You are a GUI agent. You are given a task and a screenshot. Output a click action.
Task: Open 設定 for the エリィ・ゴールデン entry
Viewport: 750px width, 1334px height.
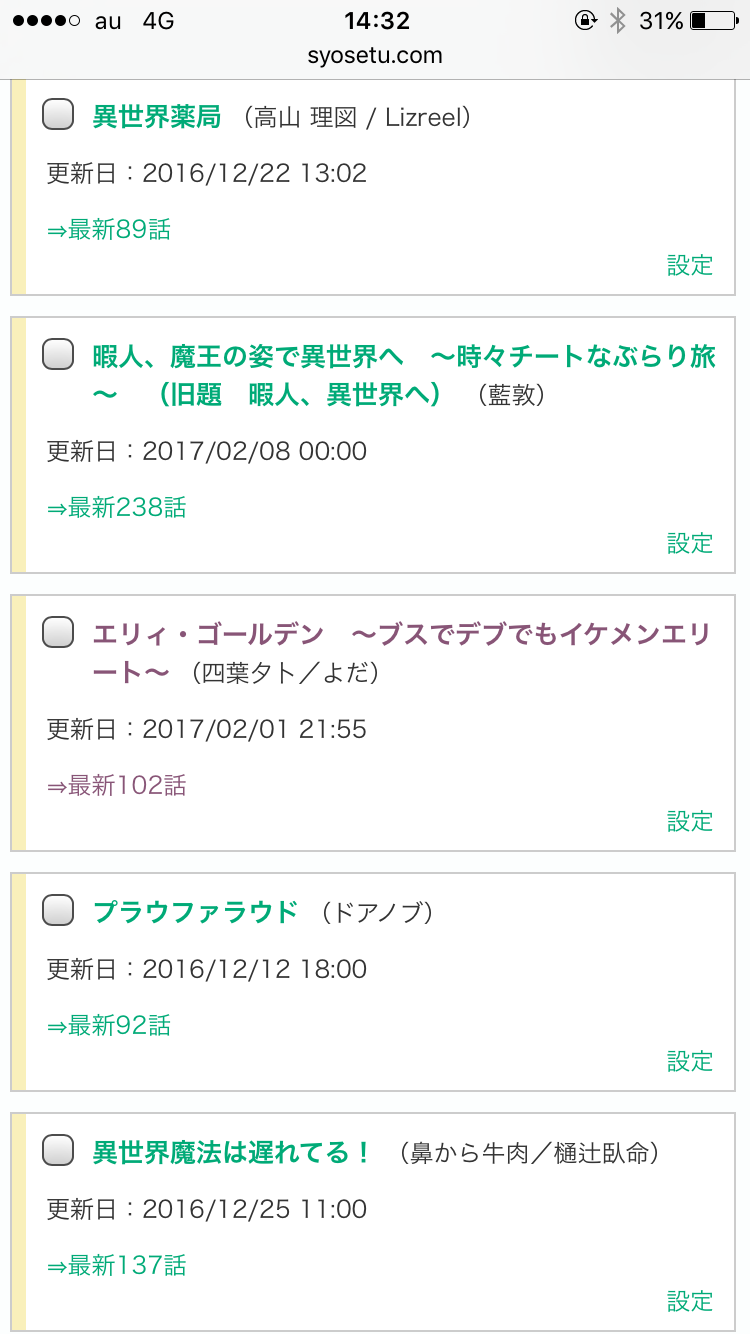690,821
